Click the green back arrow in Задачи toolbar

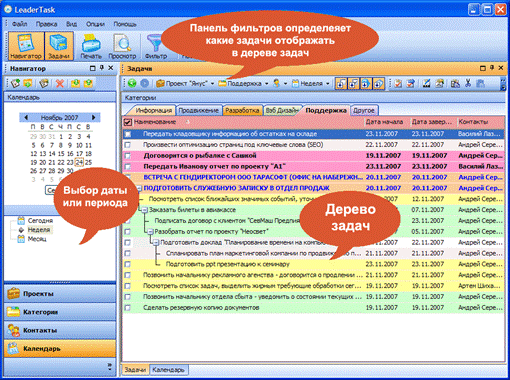click(132, 83)
